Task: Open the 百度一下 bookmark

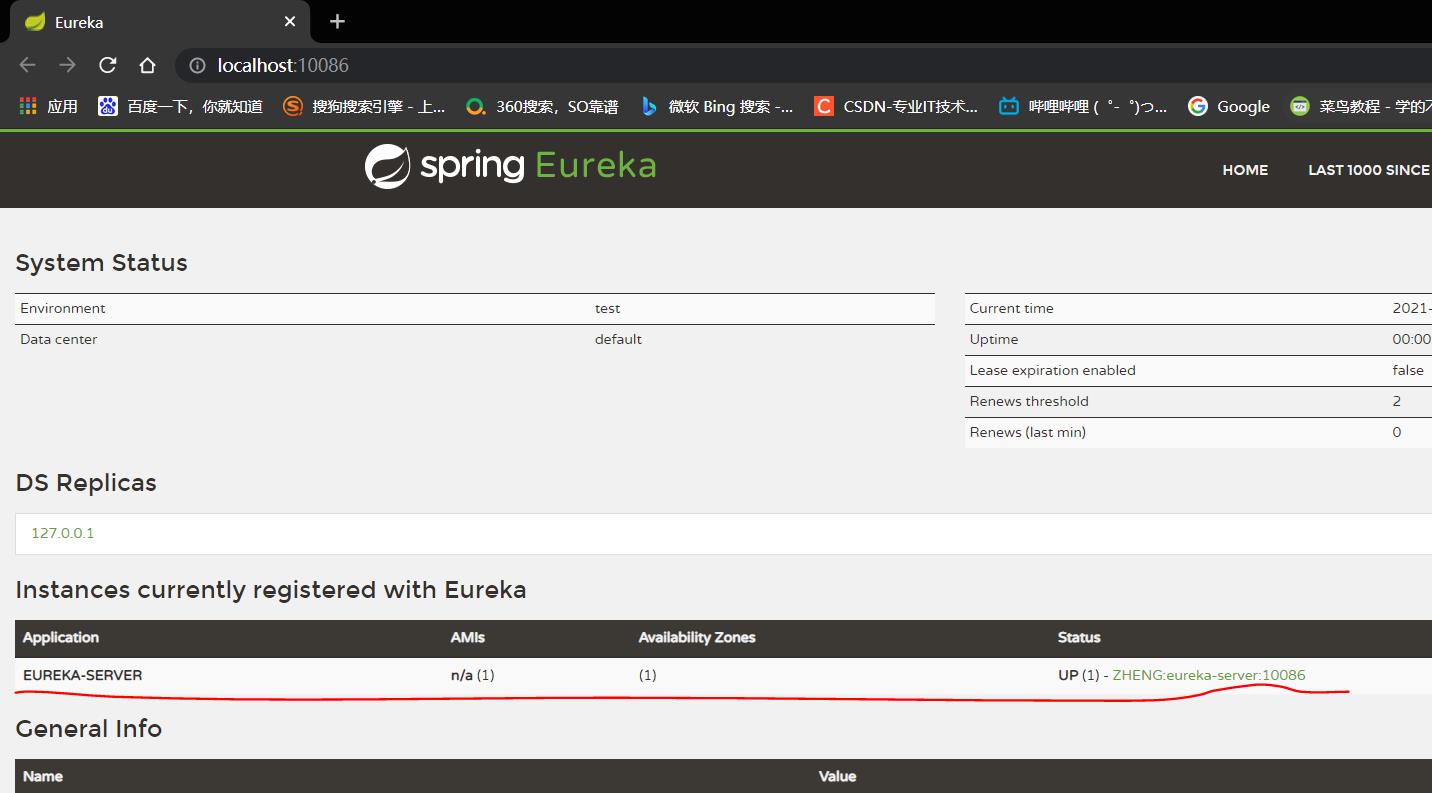Action: pos(181,106)
